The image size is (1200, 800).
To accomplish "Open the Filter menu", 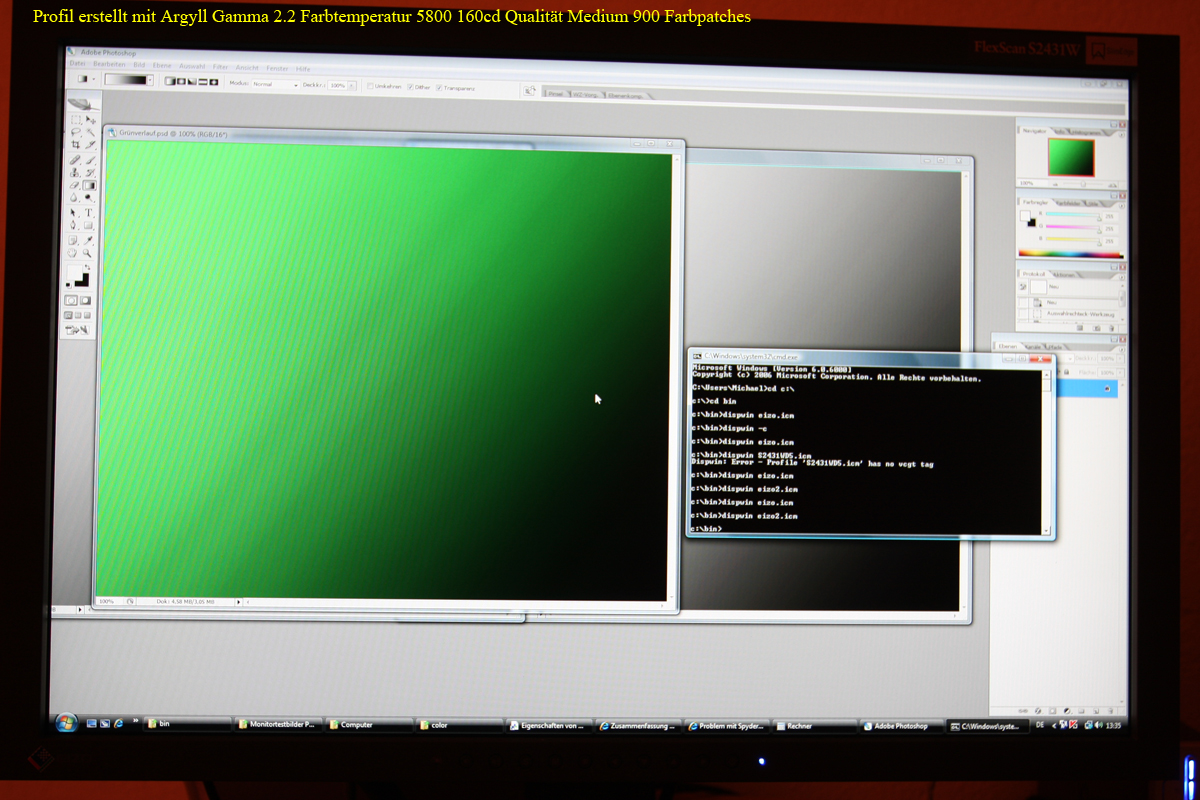I will coord(220,66).
